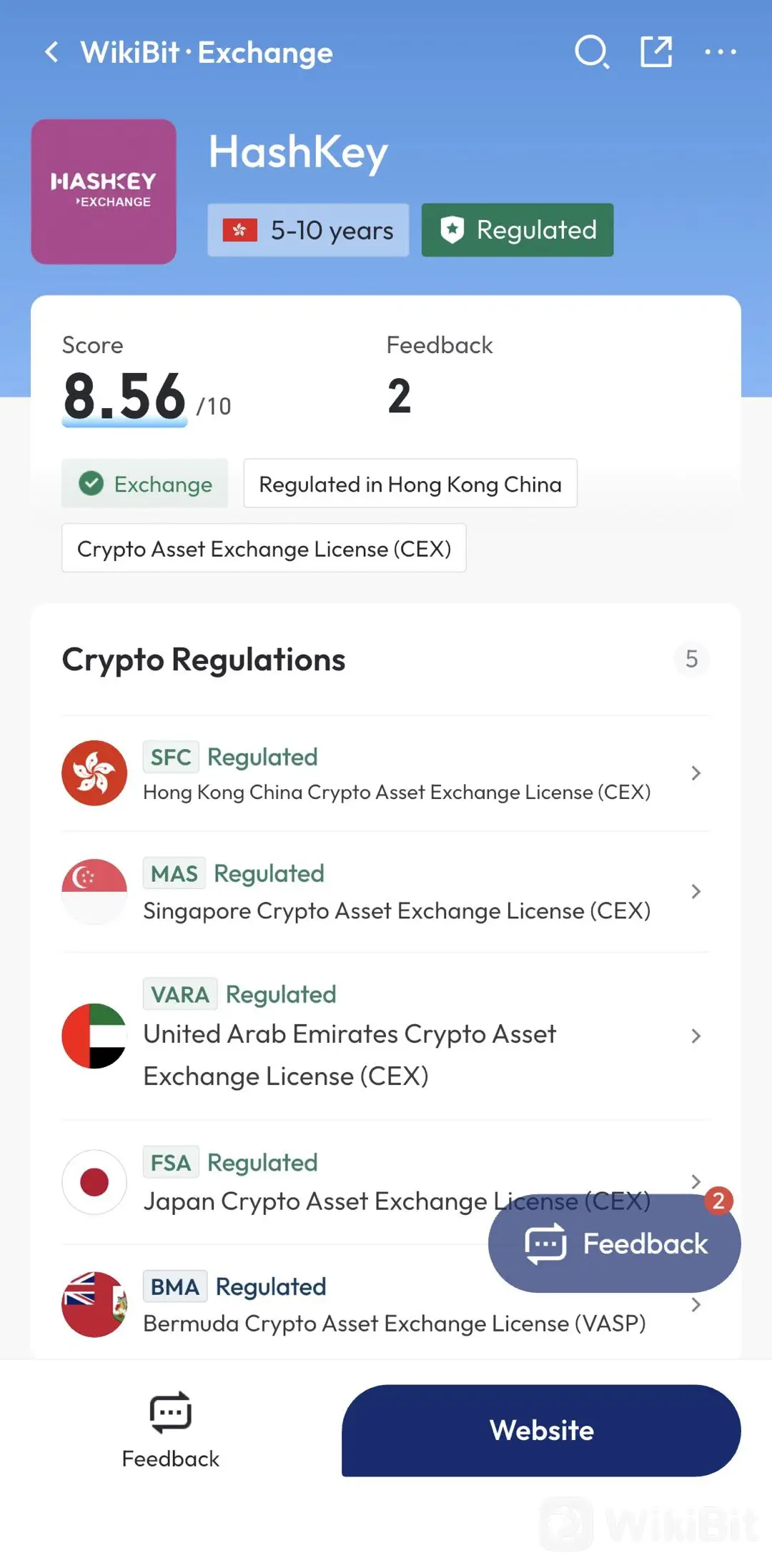
Task: Tap the UAE VARA flag icon
Action: pyautogui.click(x=94, y=1036)
